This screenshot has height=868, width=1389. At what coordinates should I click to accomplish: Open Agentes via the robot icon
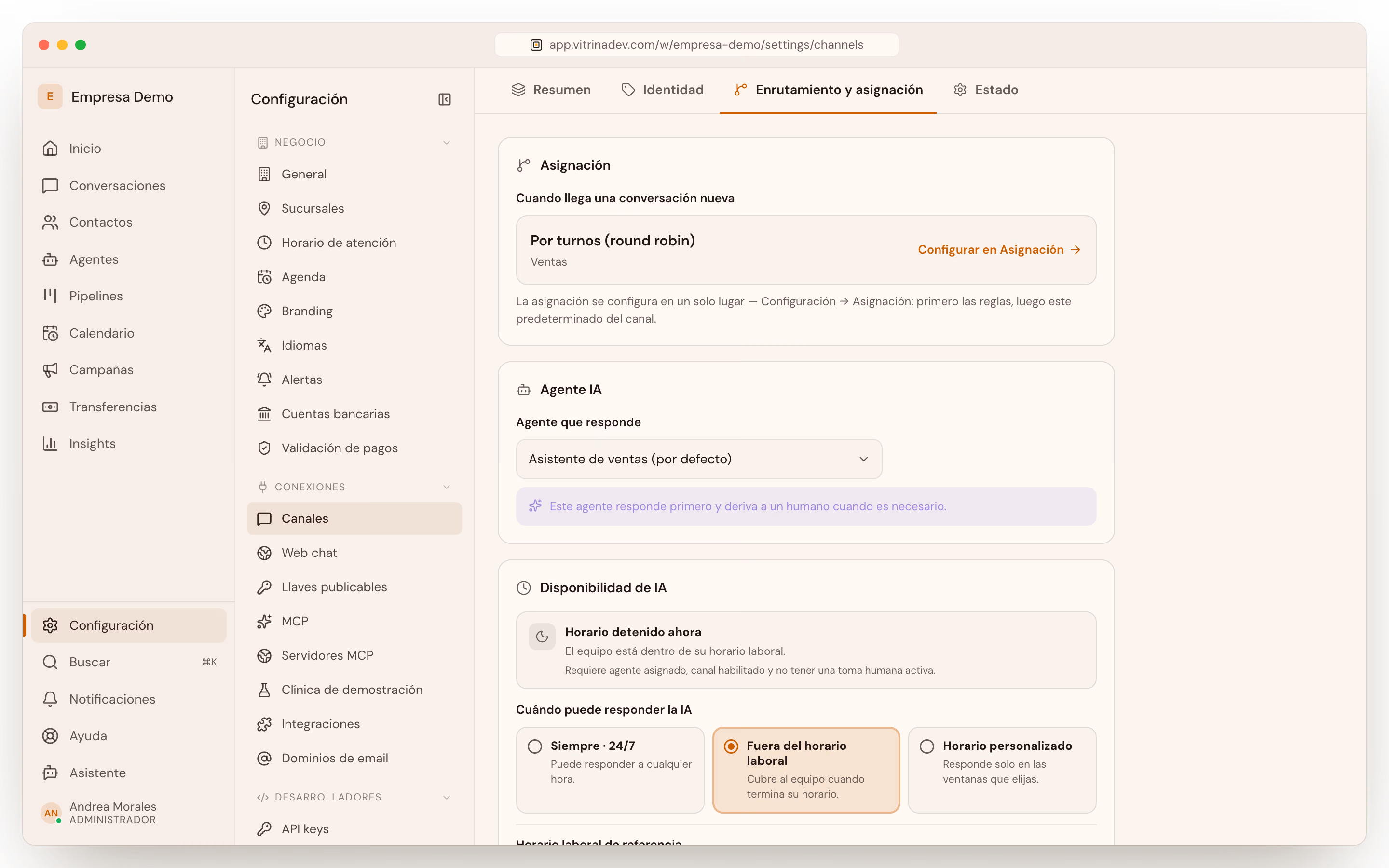(x=50, y=259)
